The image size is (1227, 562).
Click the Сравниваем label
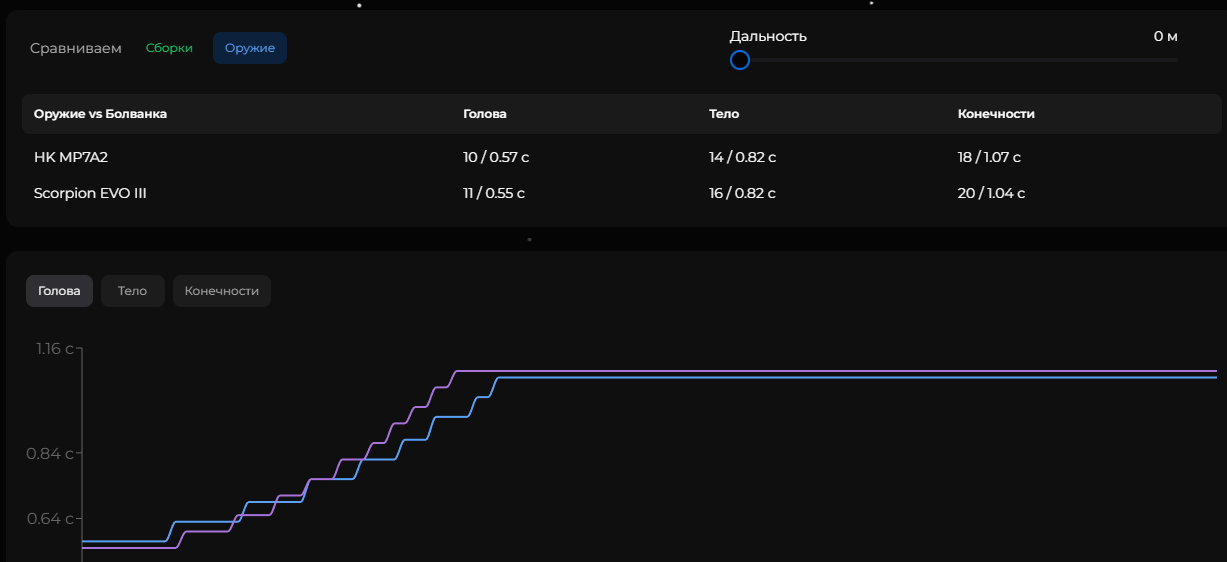(x=76, y=48)
